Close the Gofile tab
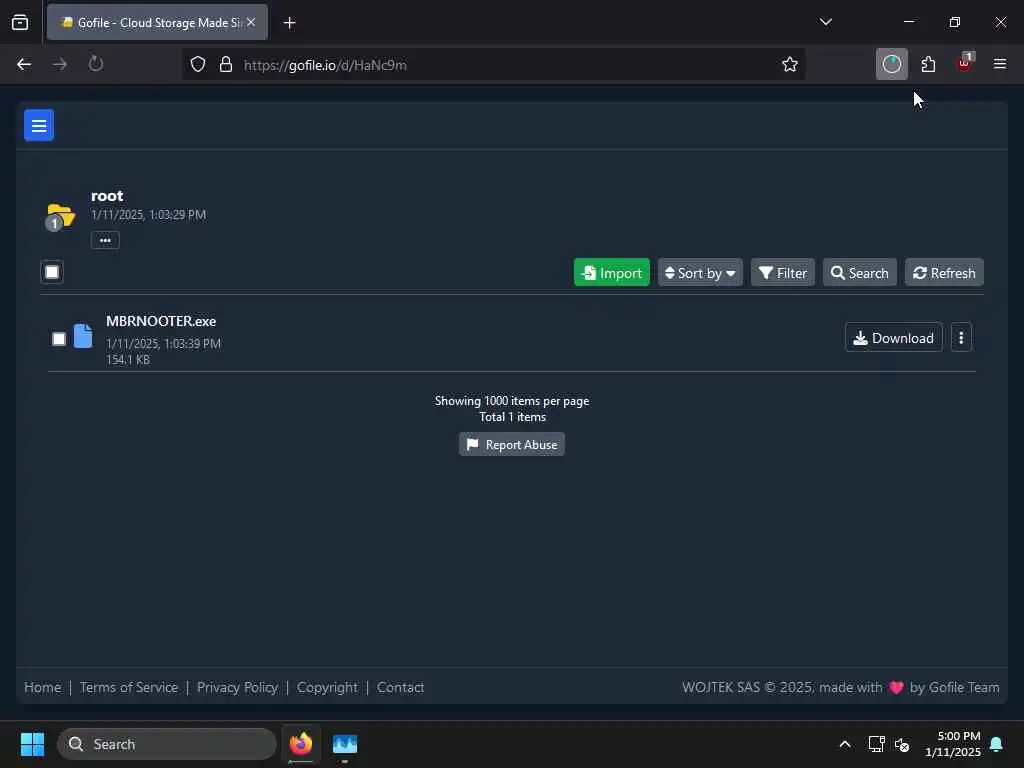Screen dimensions: 1024x768 251,22
